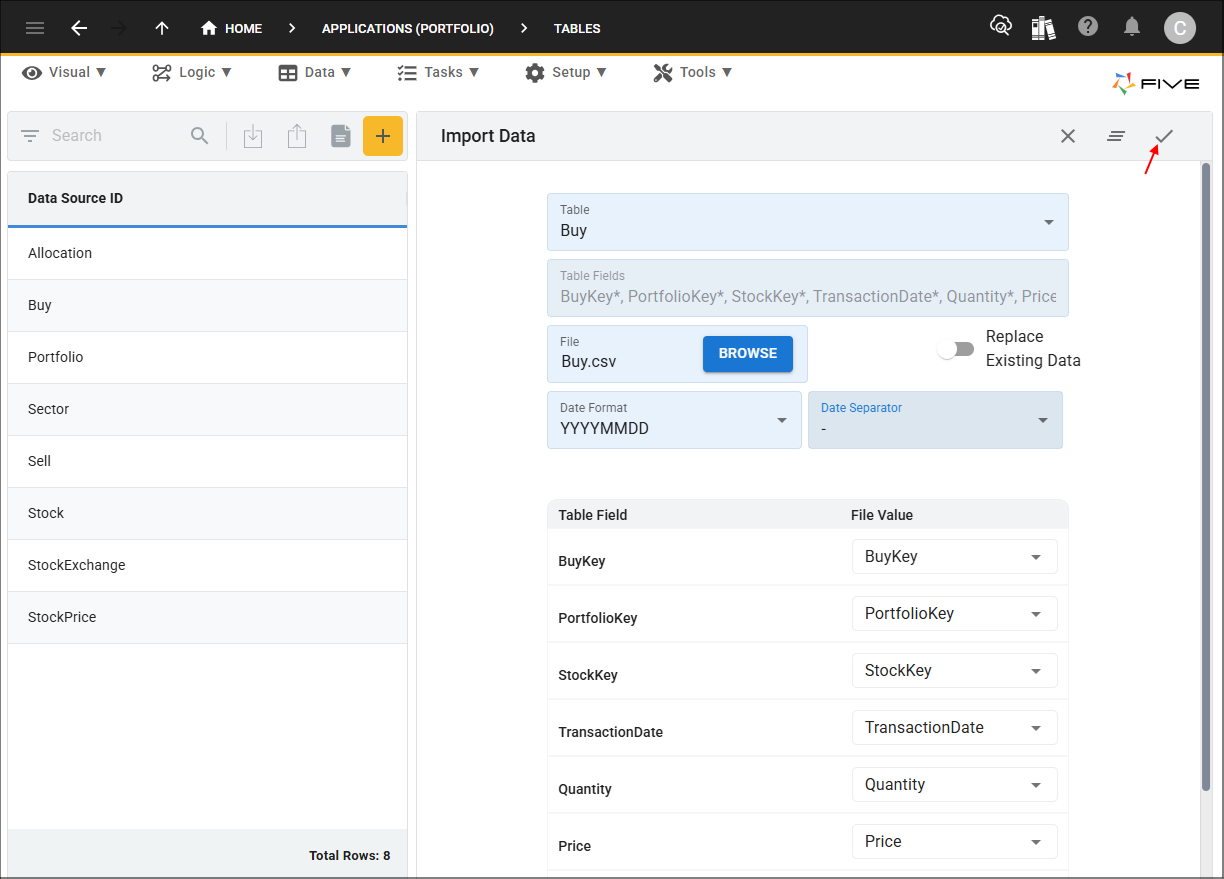Click the library books icon in header
This screenshot has height=879, width=1224.
click(1043, 27)
